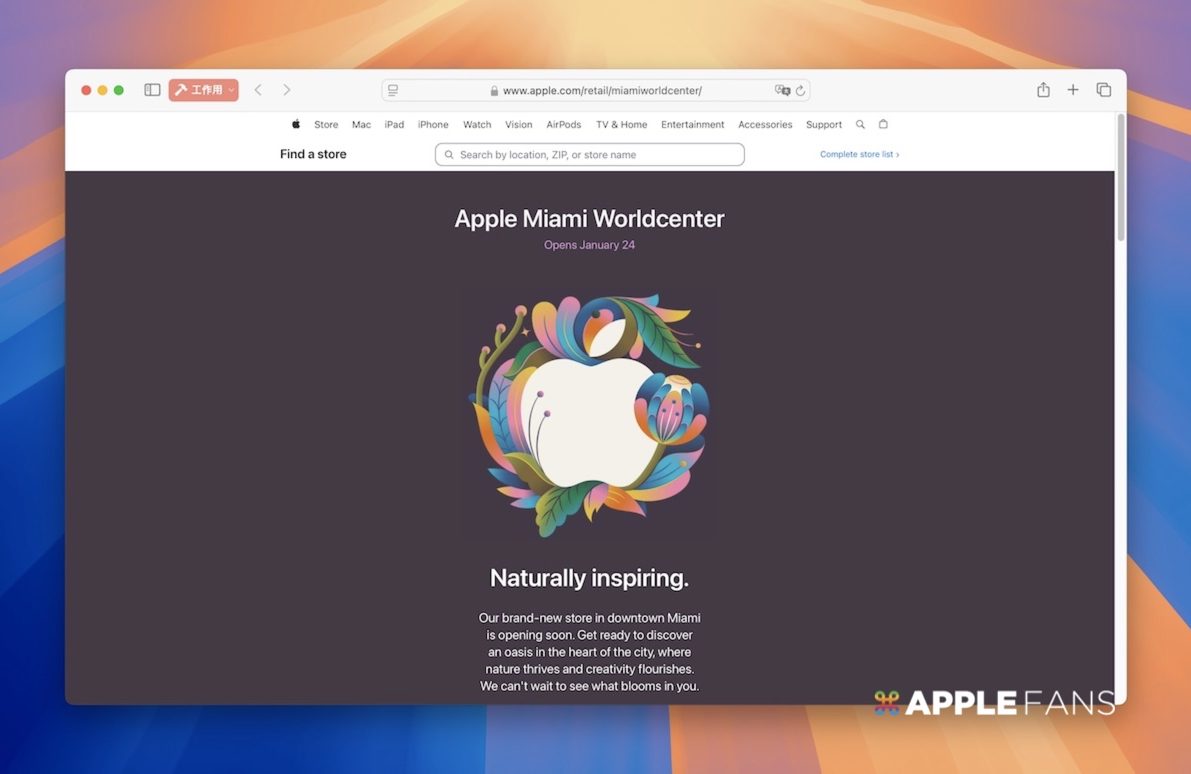The height and width of the screenshot is (774, 1191).
Task: Reload the current page
Action: click(800, 90)
